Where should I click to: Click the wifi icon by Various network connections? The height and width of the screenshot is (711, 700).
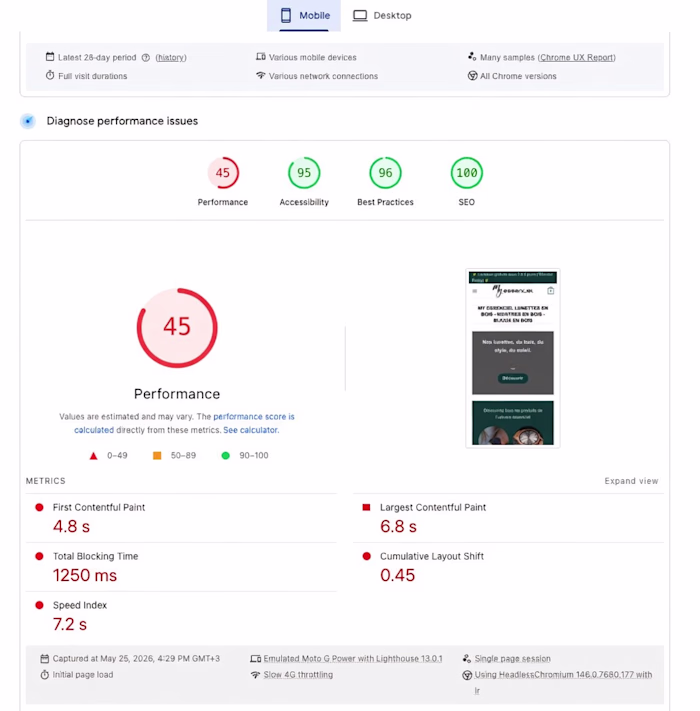pos(261,75)
